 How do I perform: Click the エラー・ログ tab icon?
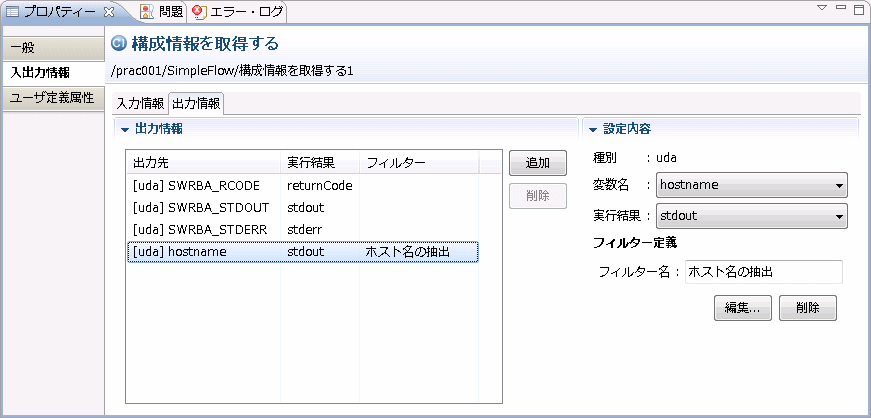click(199, 12)
